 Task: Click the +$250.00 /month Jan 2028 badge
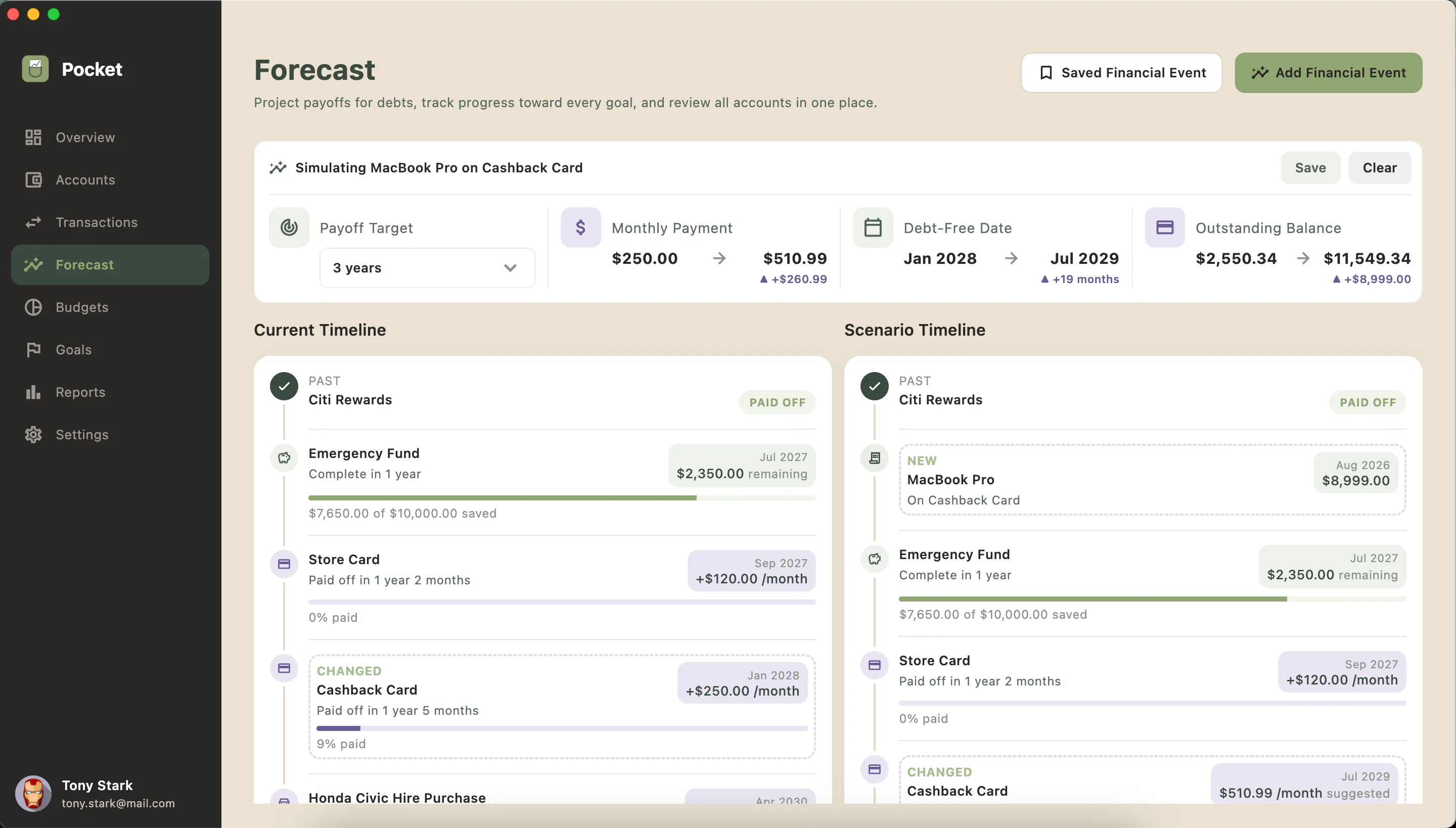[742, 683]
